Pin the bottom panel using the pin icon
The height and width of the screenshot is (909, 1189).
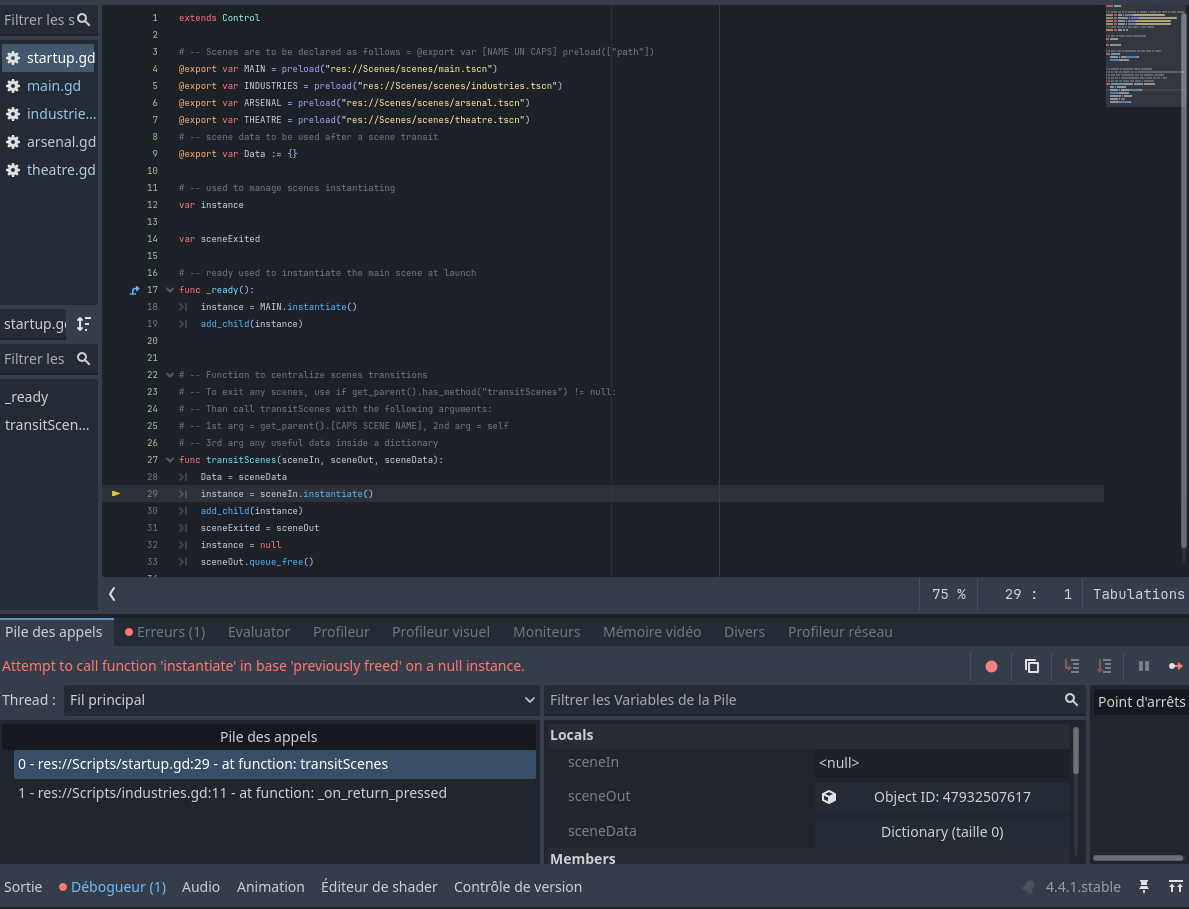[1144, 886]
